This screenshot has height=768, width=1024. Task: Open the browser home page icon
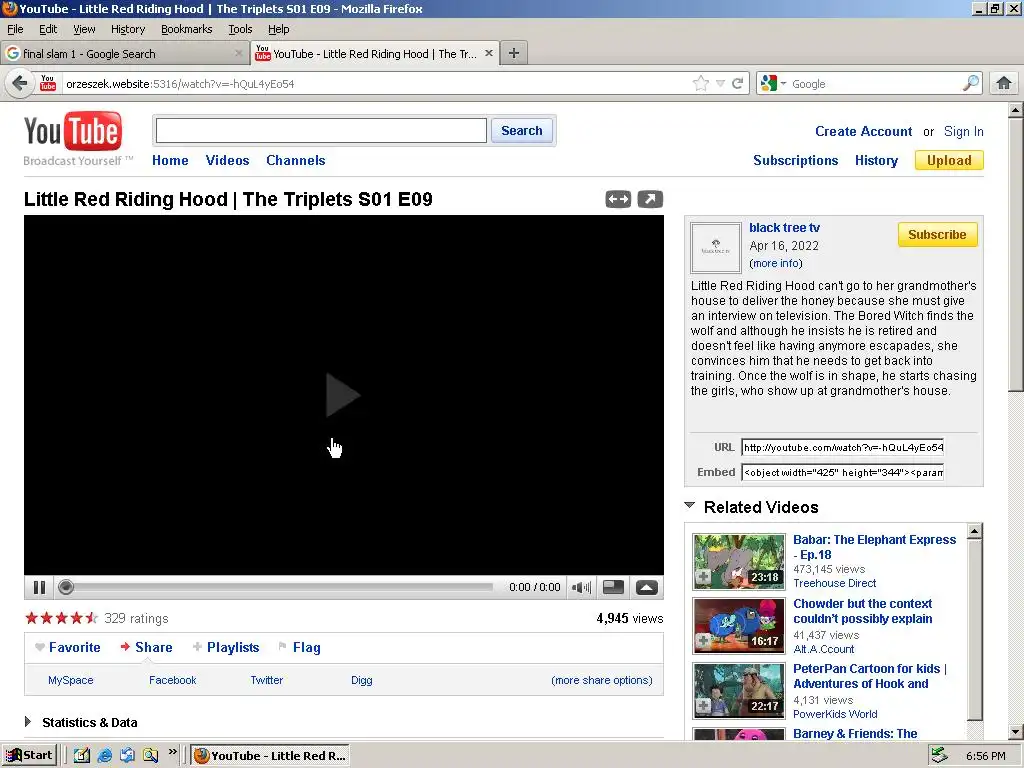[1004, 84]
